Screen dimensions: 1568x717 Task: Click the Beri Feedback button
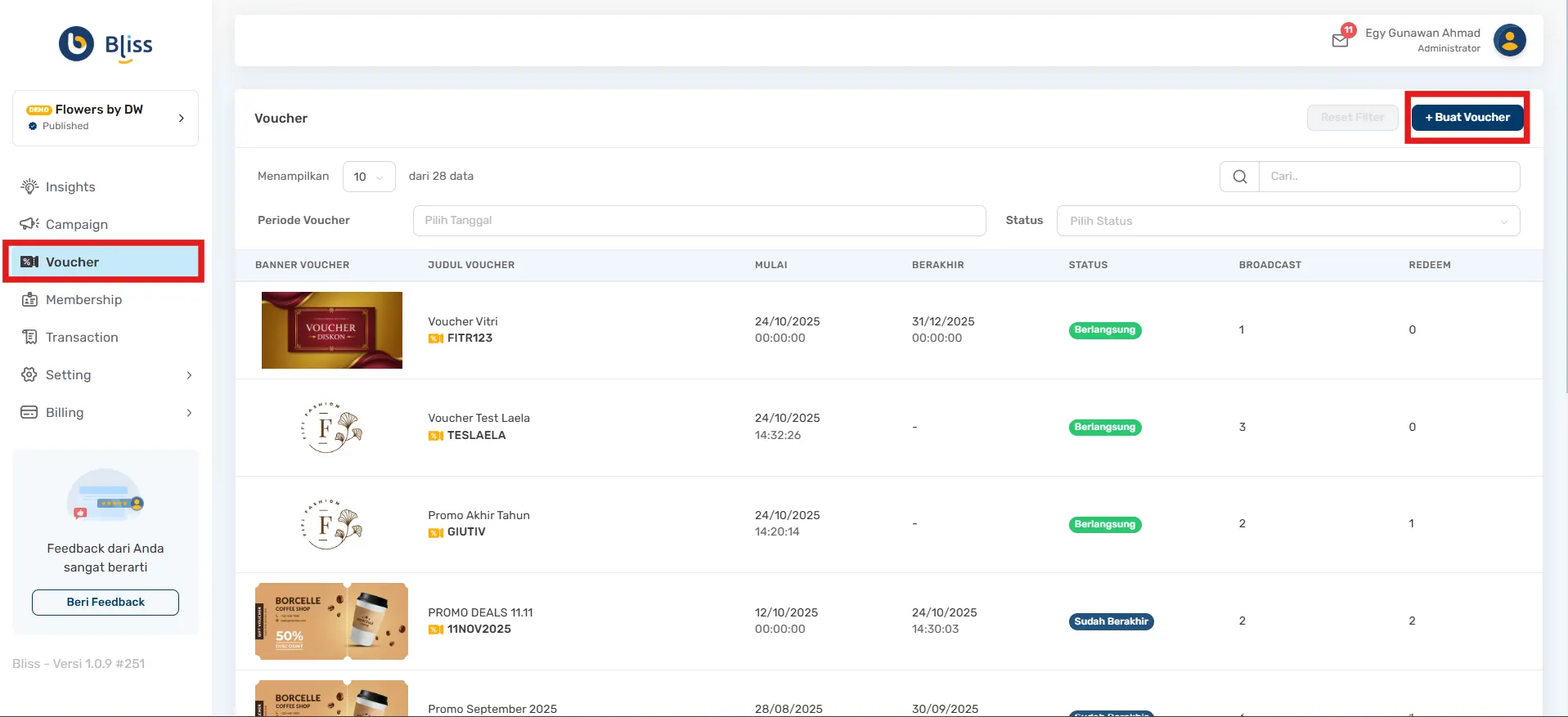[106, 602]
